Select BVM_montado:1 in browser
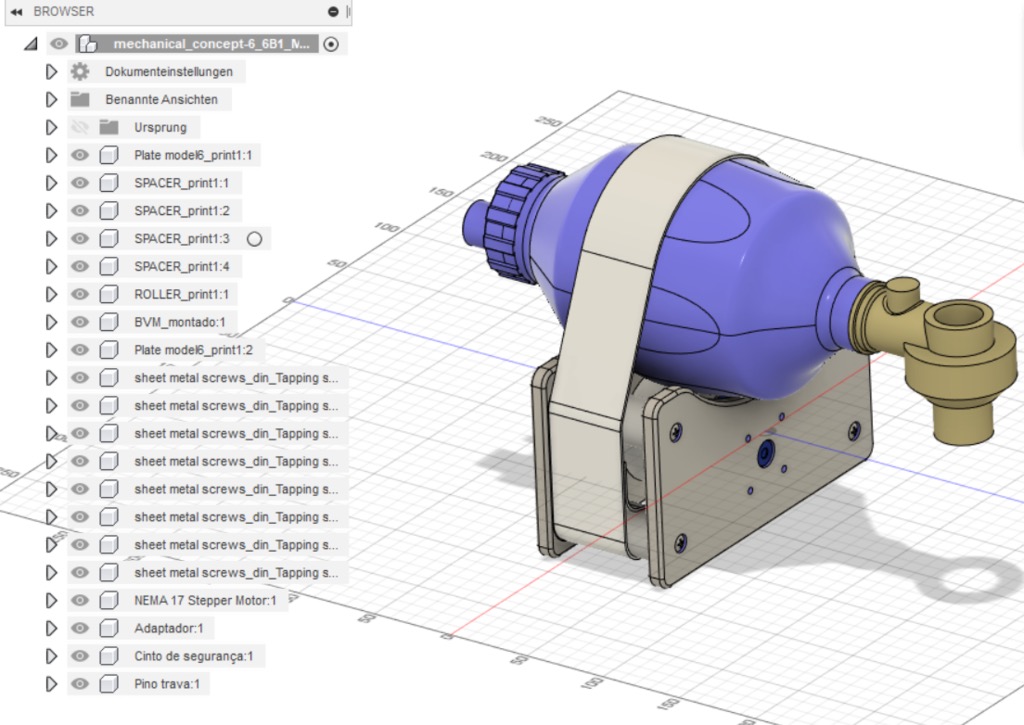Screen dimensions: 1024x725 pyautogui.click(x=180, y=322)
